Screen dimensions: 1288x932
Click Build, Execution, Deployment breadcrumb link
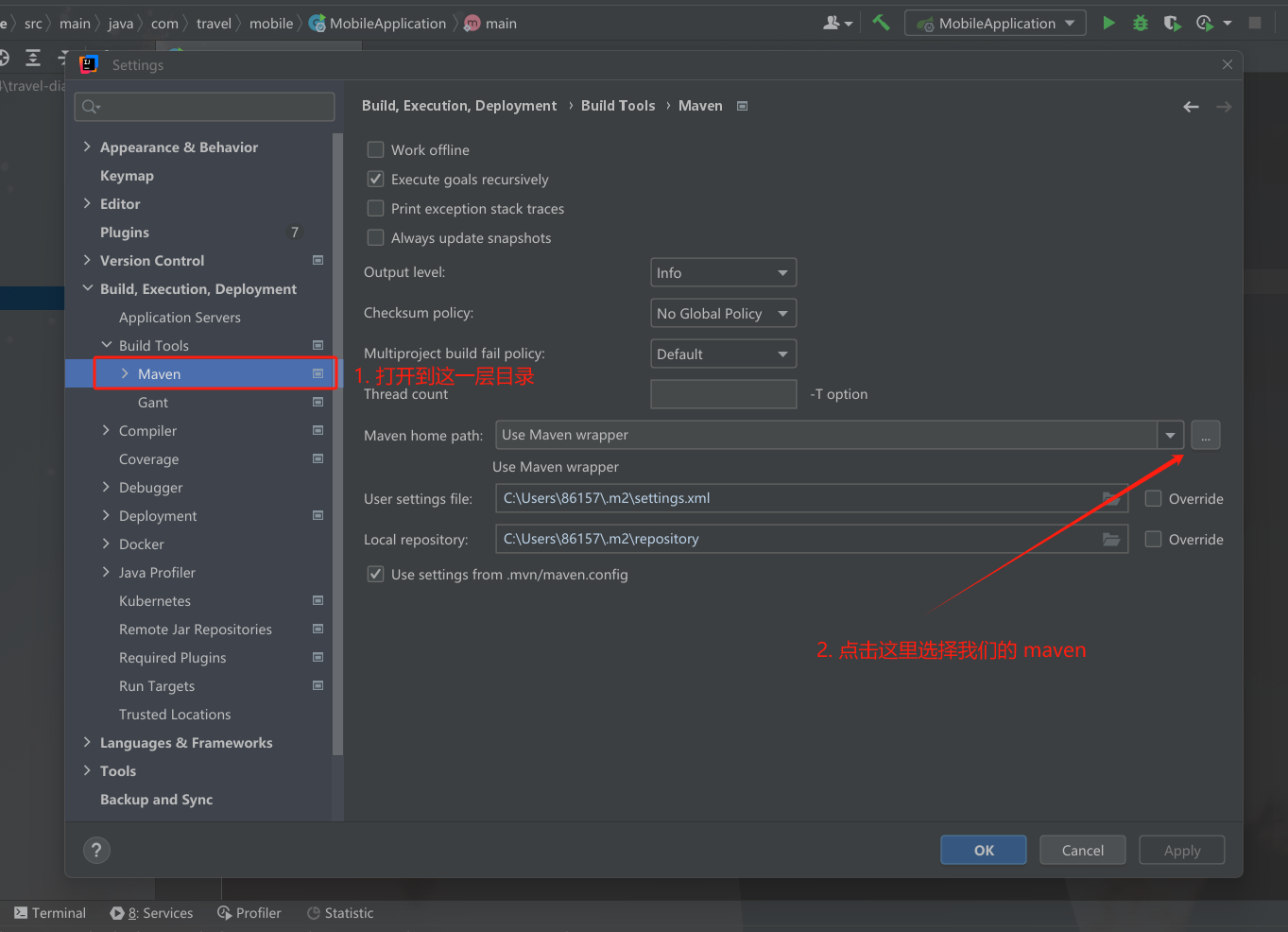click(459, 106)
